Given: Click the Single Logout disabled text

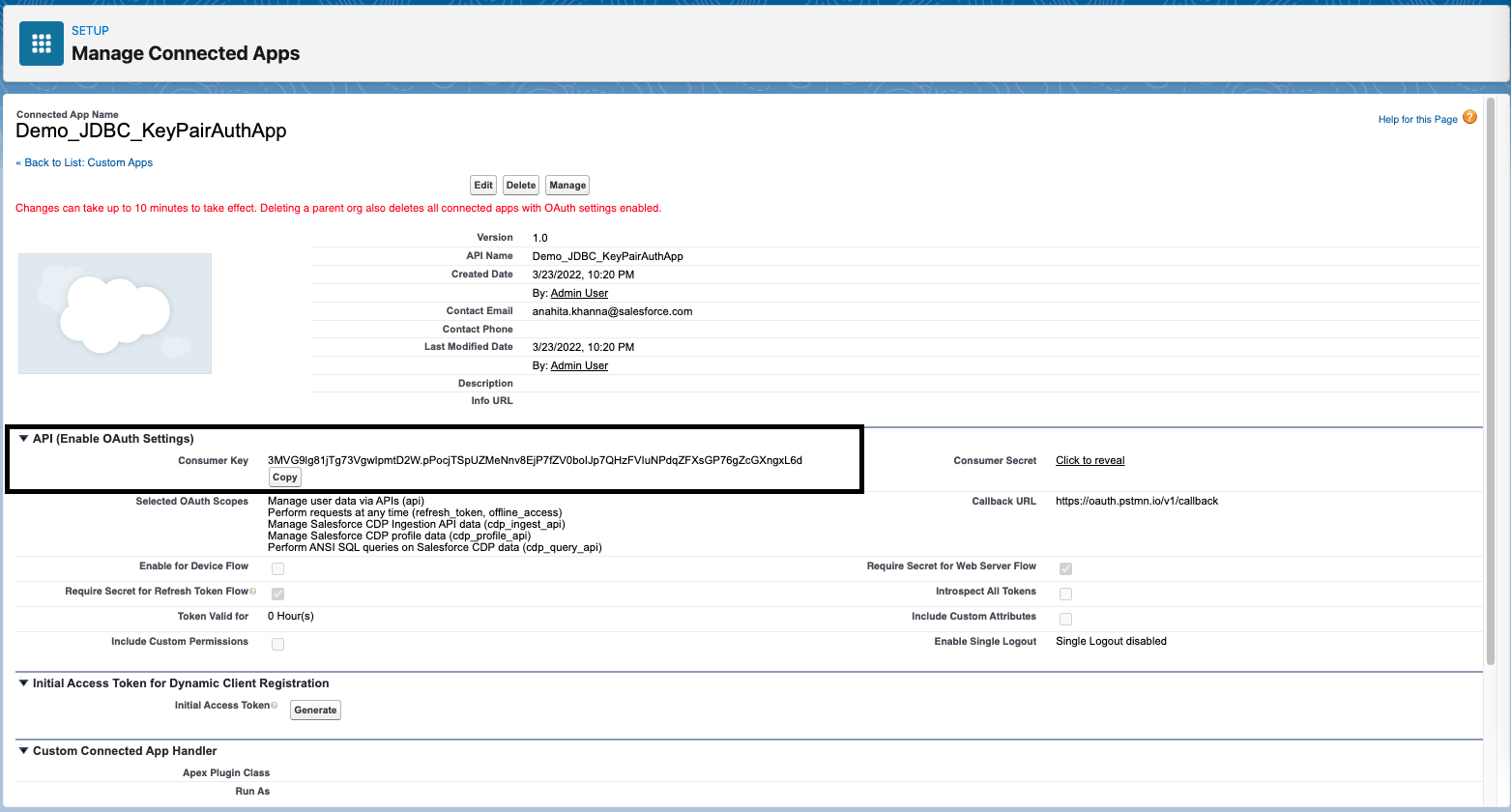Looking at the screenshot, I should tap(1111, 641).
